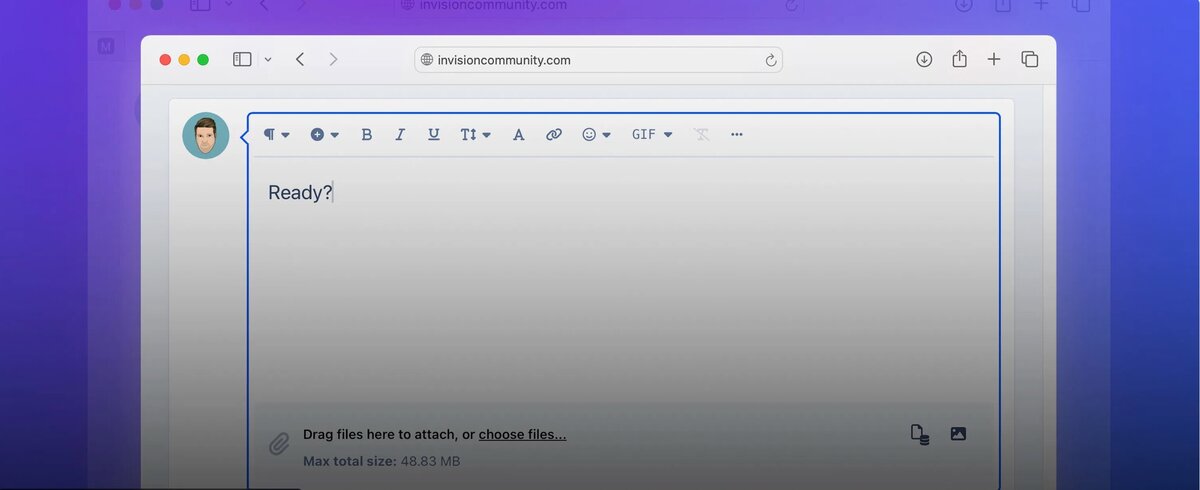Image resolution: width=1200 pixels, height=490 pixels.
Task: Expand the font size dropdown
Action: pos(475,134)
